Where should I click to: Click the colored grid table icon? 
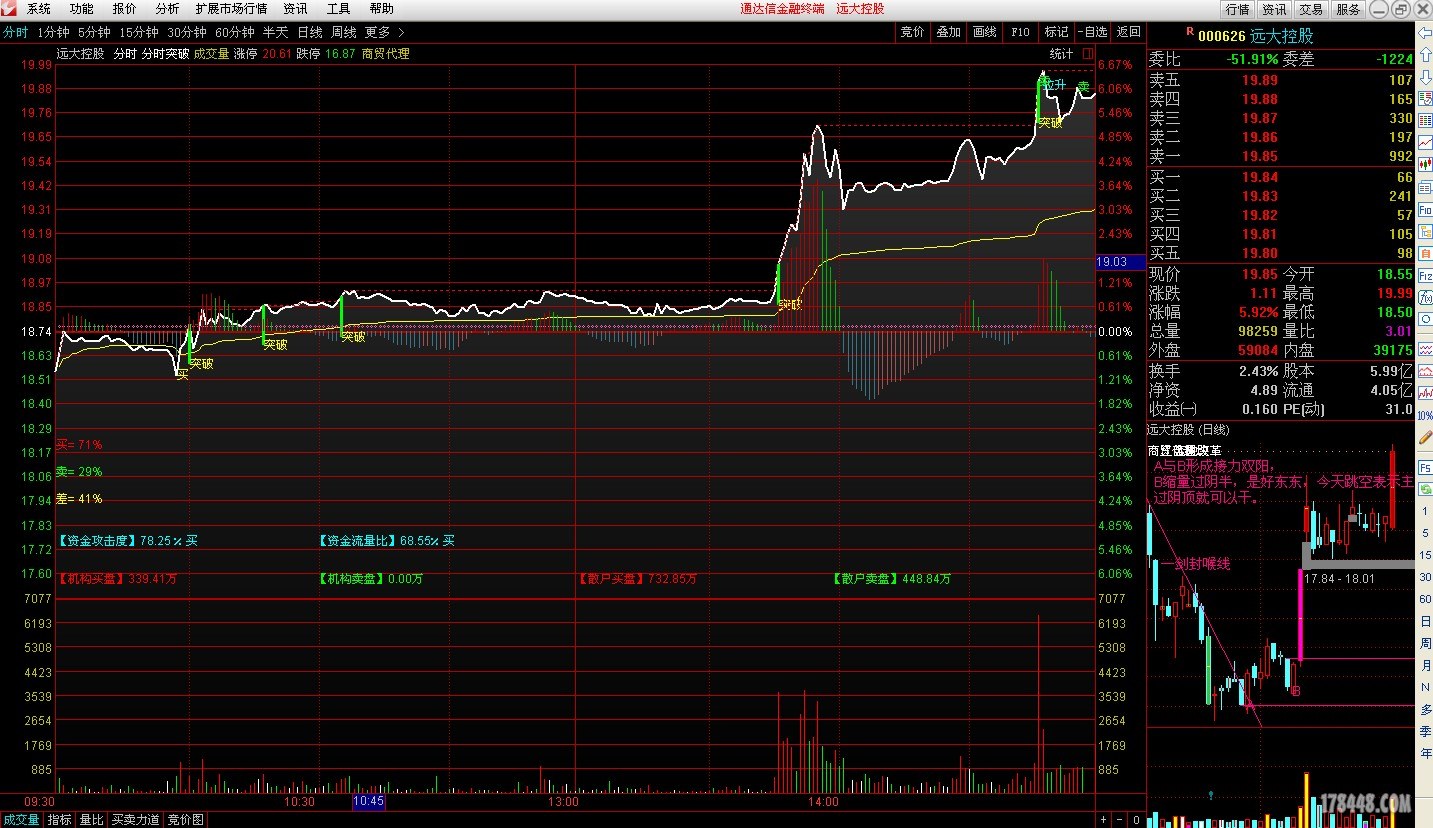[1424, 120]
